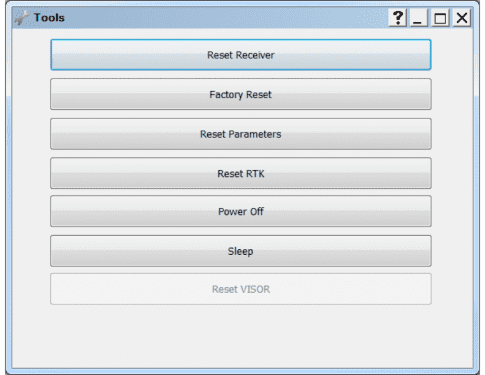Restore defaults using Factory Reset
Viewport: 485px width, 375px height.
click(241, 94)
